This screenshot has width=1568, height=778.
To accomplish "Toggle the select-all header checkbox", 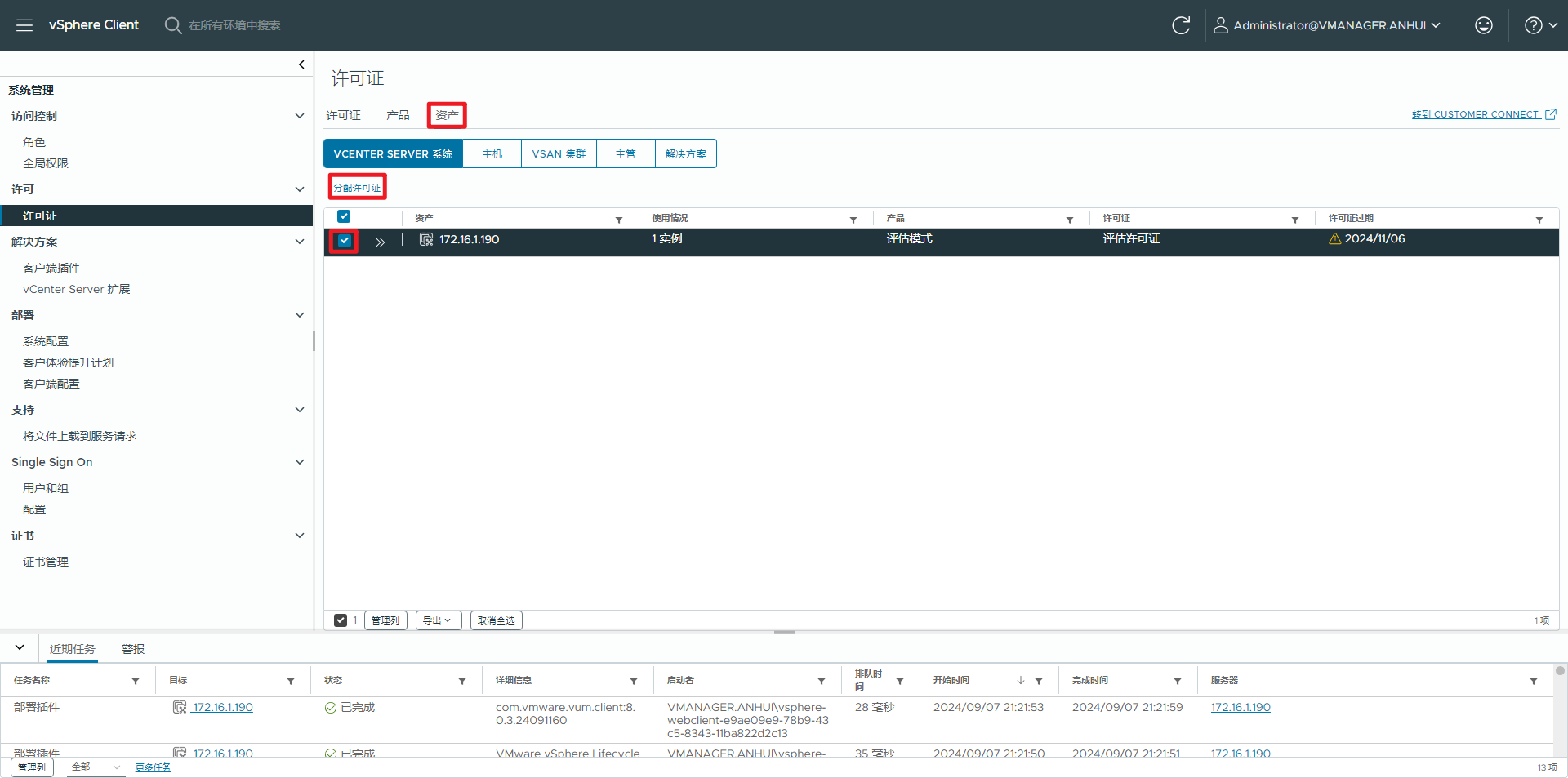I will 344,217.
